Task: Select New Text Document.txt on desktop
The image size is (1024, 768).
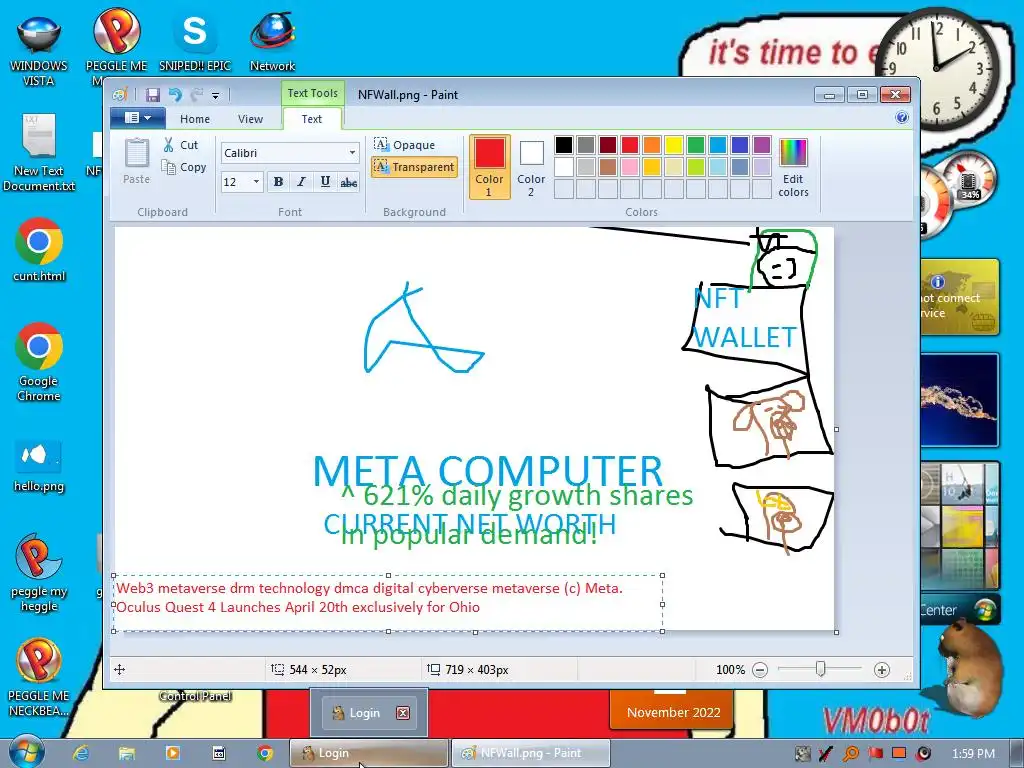Action: (x=39, y=153)
